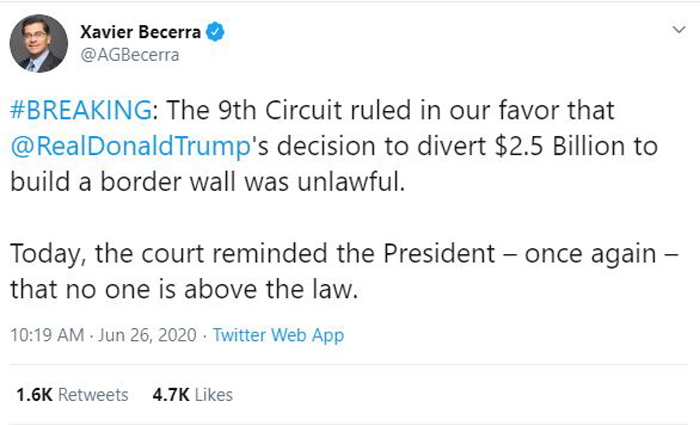Viewport: 700px width, 426px height.
Task: Visit the @RealDonaldTrump mention
Action: [x=127, y=146]
